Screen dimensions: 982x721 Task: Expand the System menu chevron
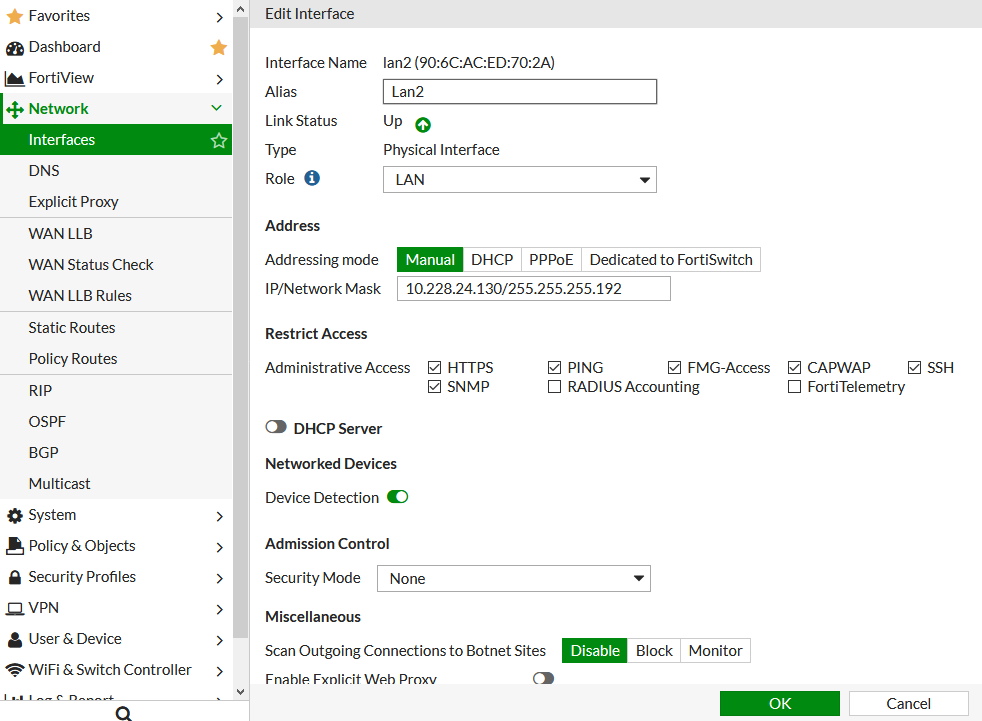click(x=219, y=516)
